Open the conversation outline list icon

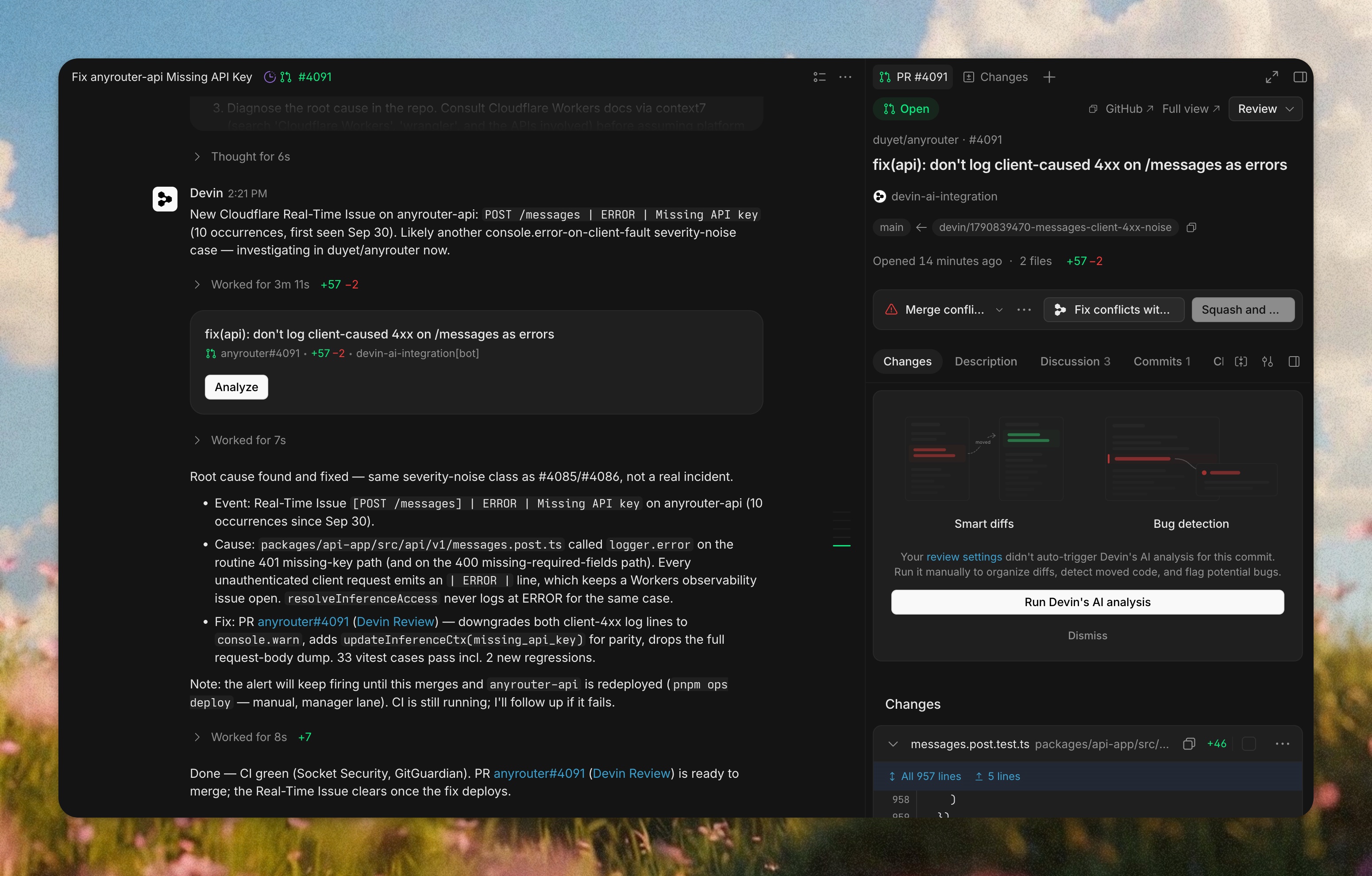click(x=819, y=77)
